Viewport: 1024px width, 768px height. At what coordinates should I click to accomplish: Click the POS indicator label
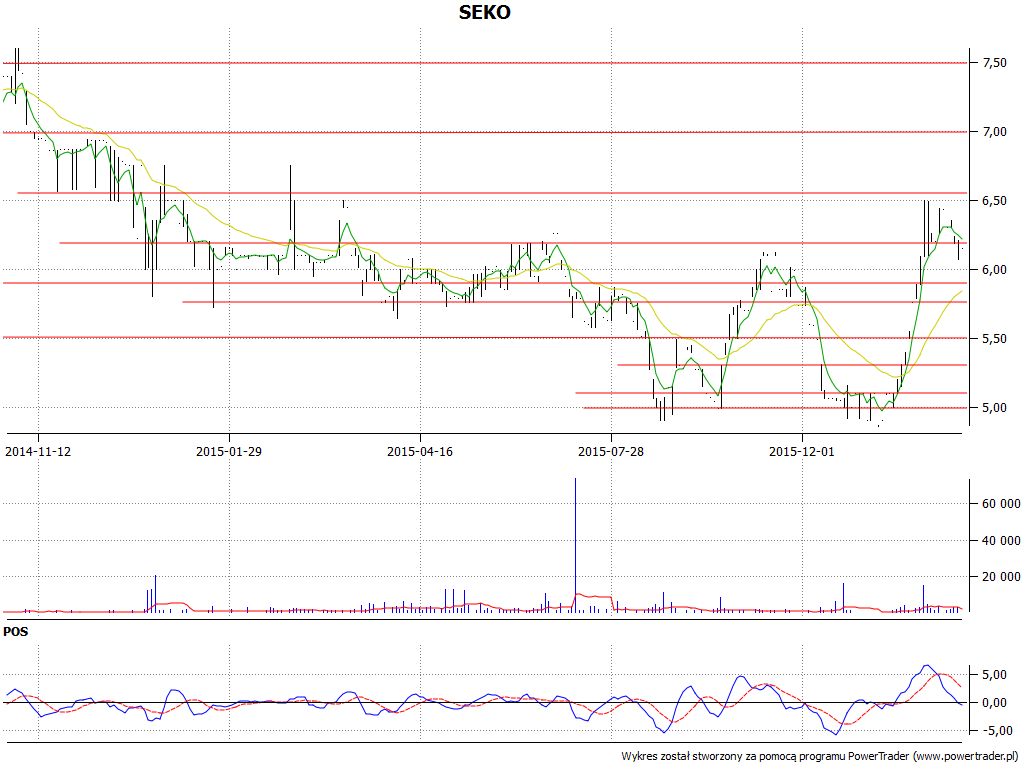pos(16,632)
